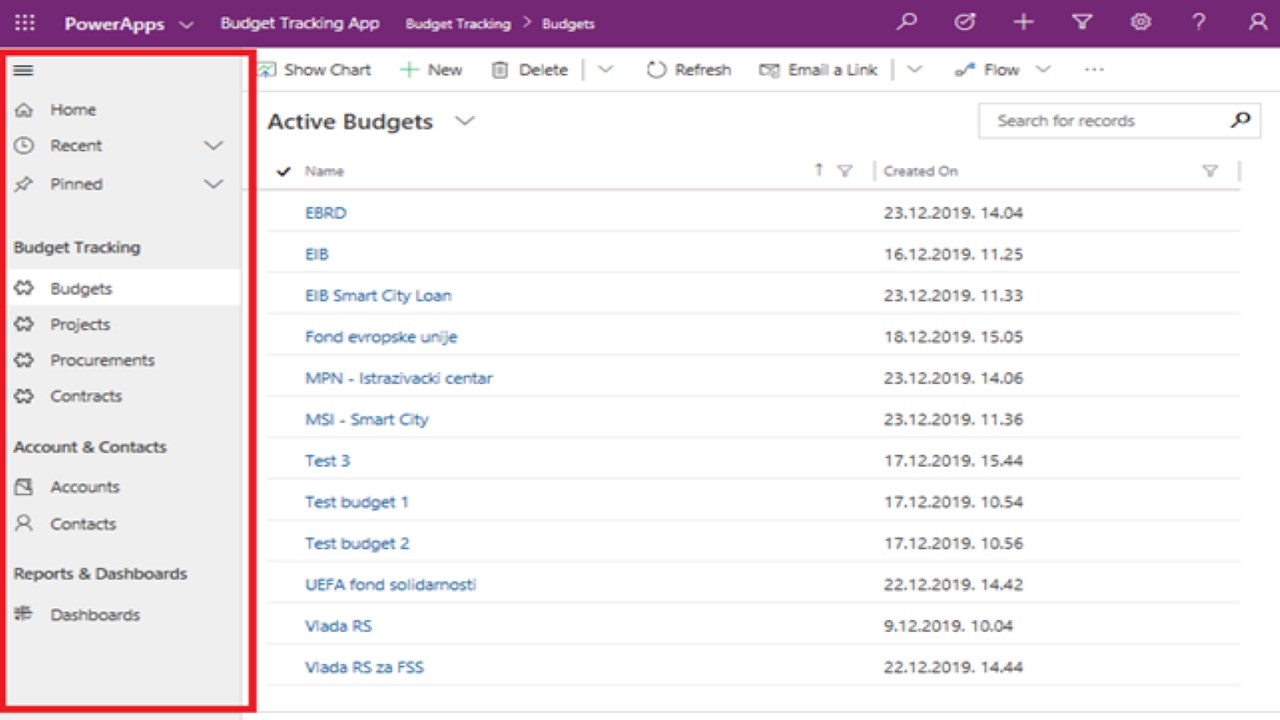The height and width of the screenshot is (720, 1280).
Task: Open the Fond evropske unije record
Action: tap(381, 337)
